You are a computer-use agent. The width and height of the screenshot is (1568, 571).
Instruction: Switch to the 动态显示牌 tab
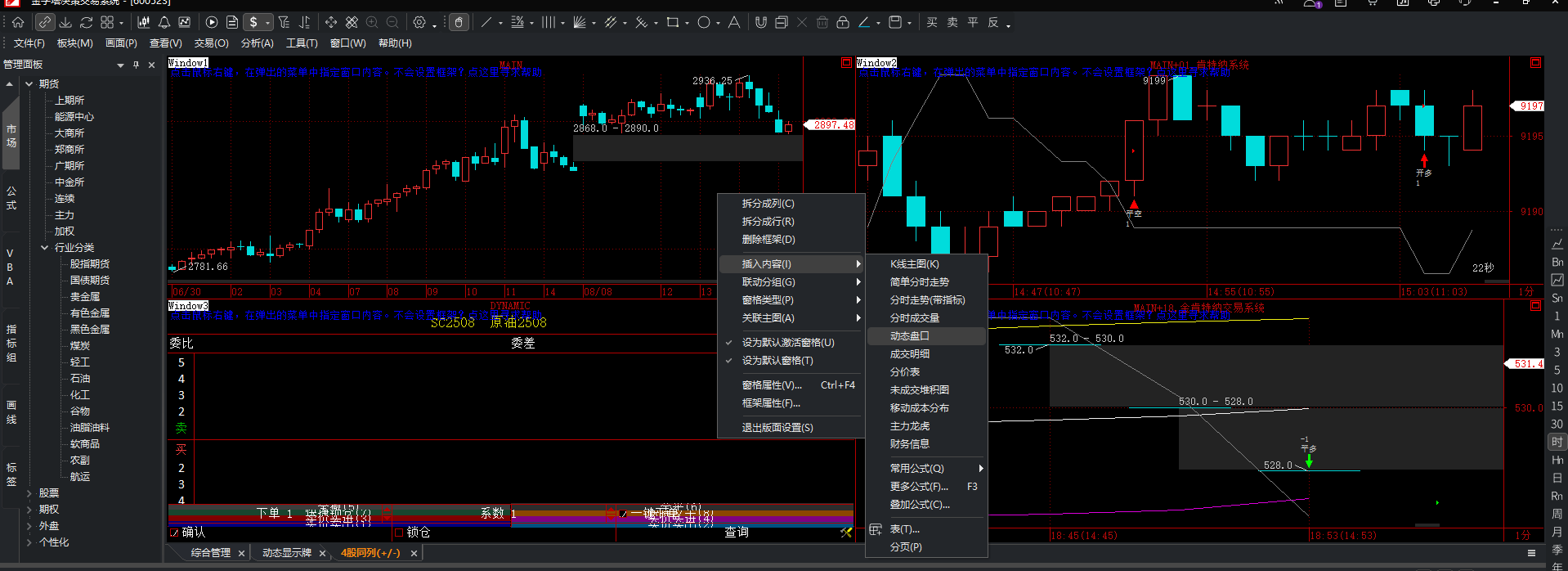coord(286,553)
